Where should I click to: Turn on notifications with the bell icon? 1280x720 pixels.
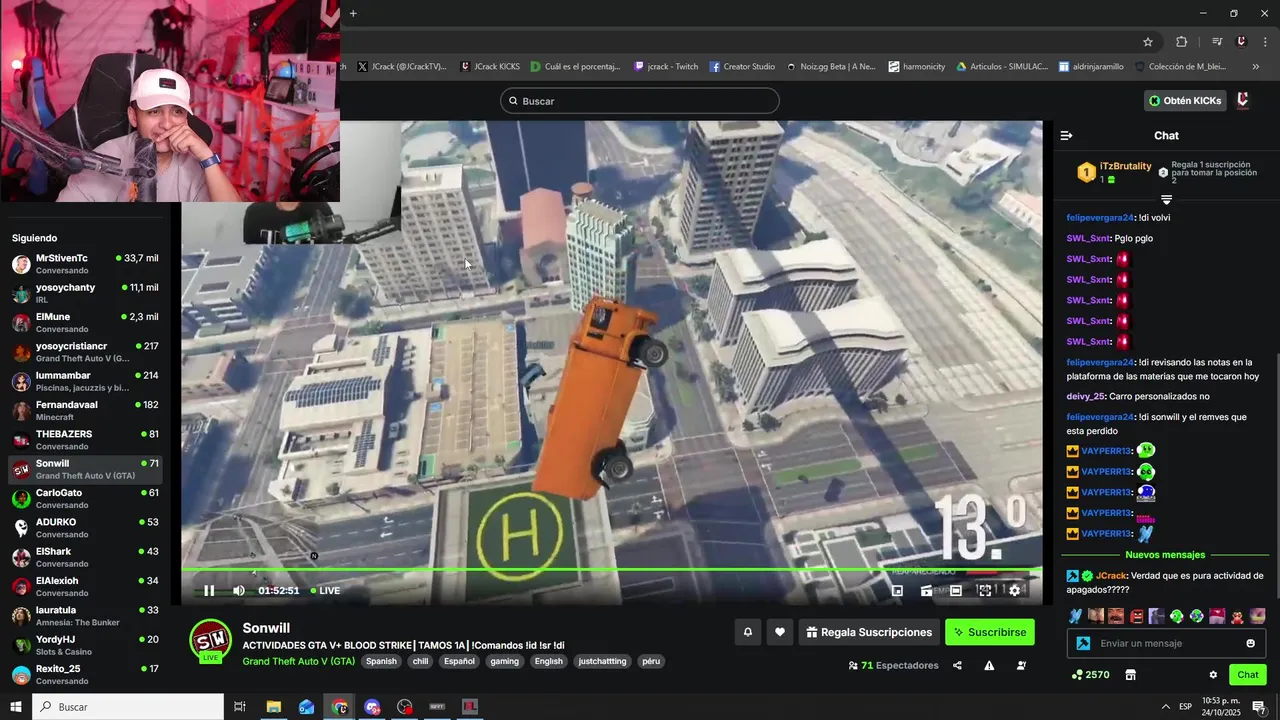pyautogui.click(x=747, y=632)
